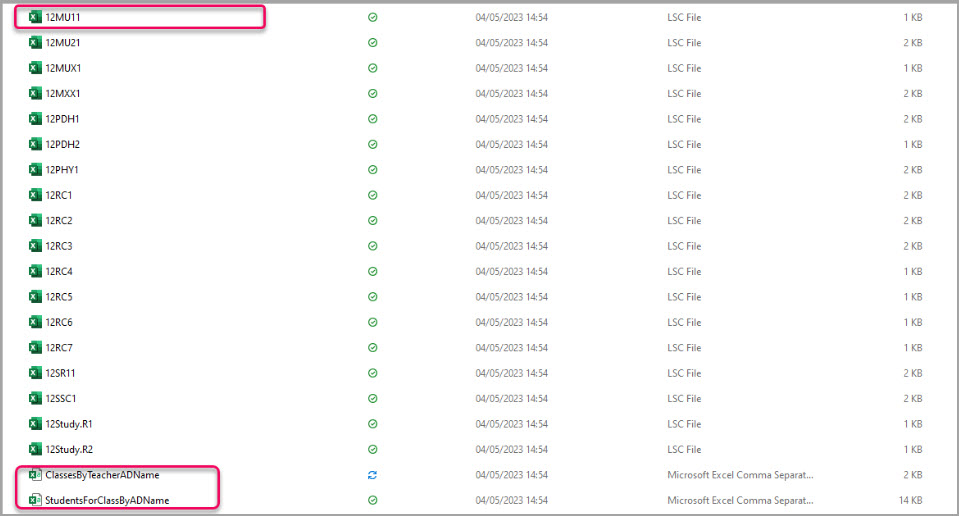
Task: Click the Excel icon next to 12RC6
Action: [x=35, y=322]
